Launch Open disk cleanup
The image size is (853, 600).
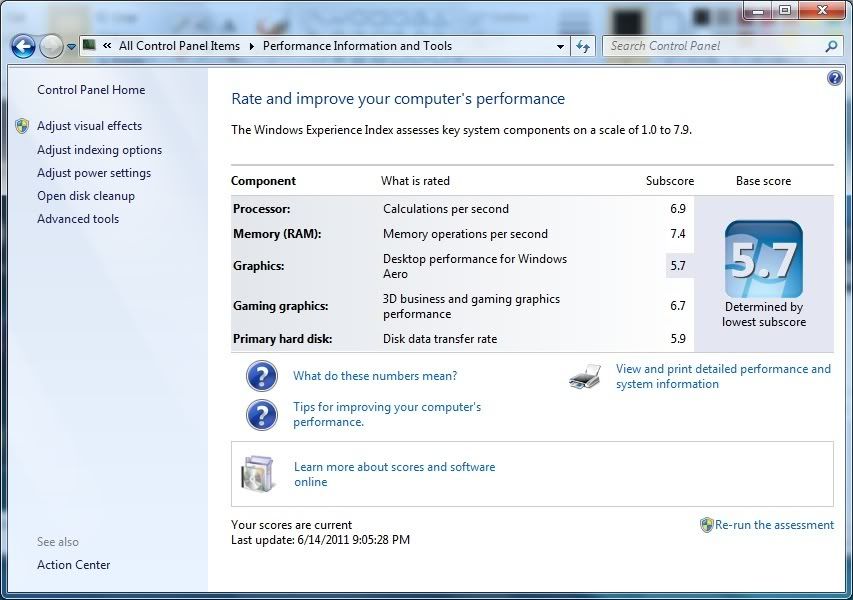point(85,196)
